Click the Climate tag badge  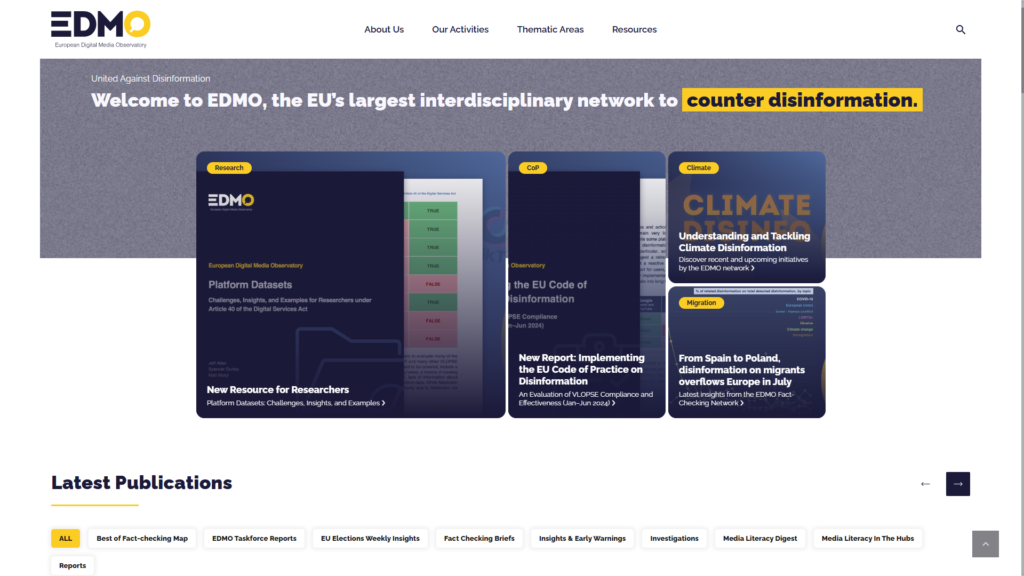pos(698,168)
